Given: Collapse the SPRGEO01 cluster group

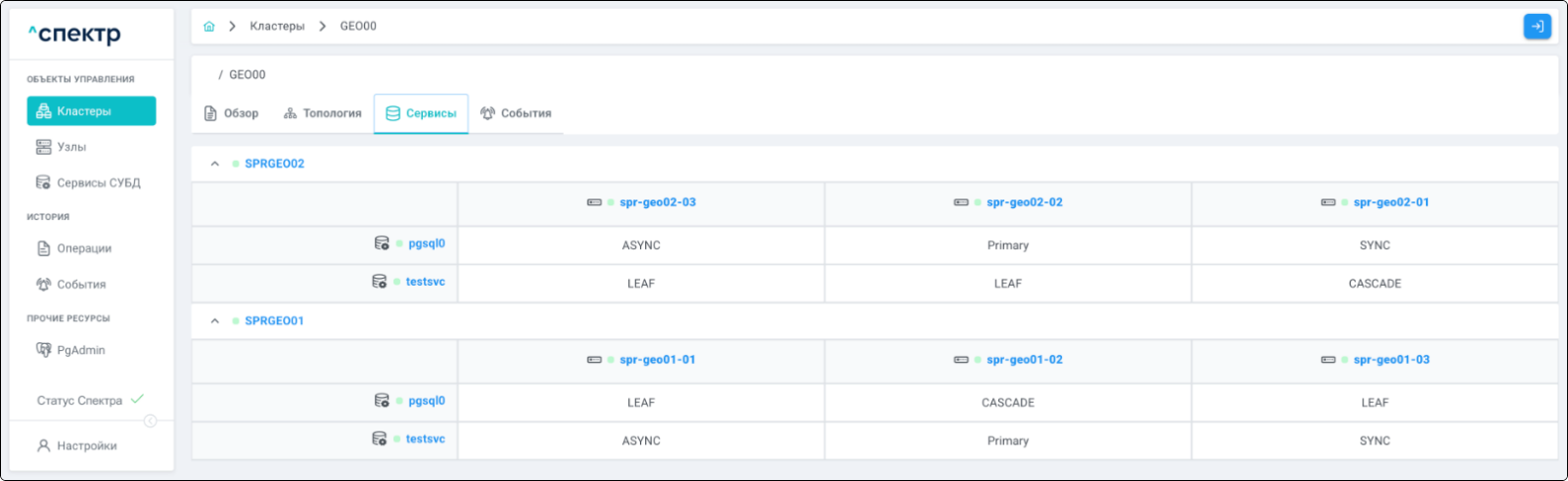Looking at the screenshot, I should click(214, 321).
